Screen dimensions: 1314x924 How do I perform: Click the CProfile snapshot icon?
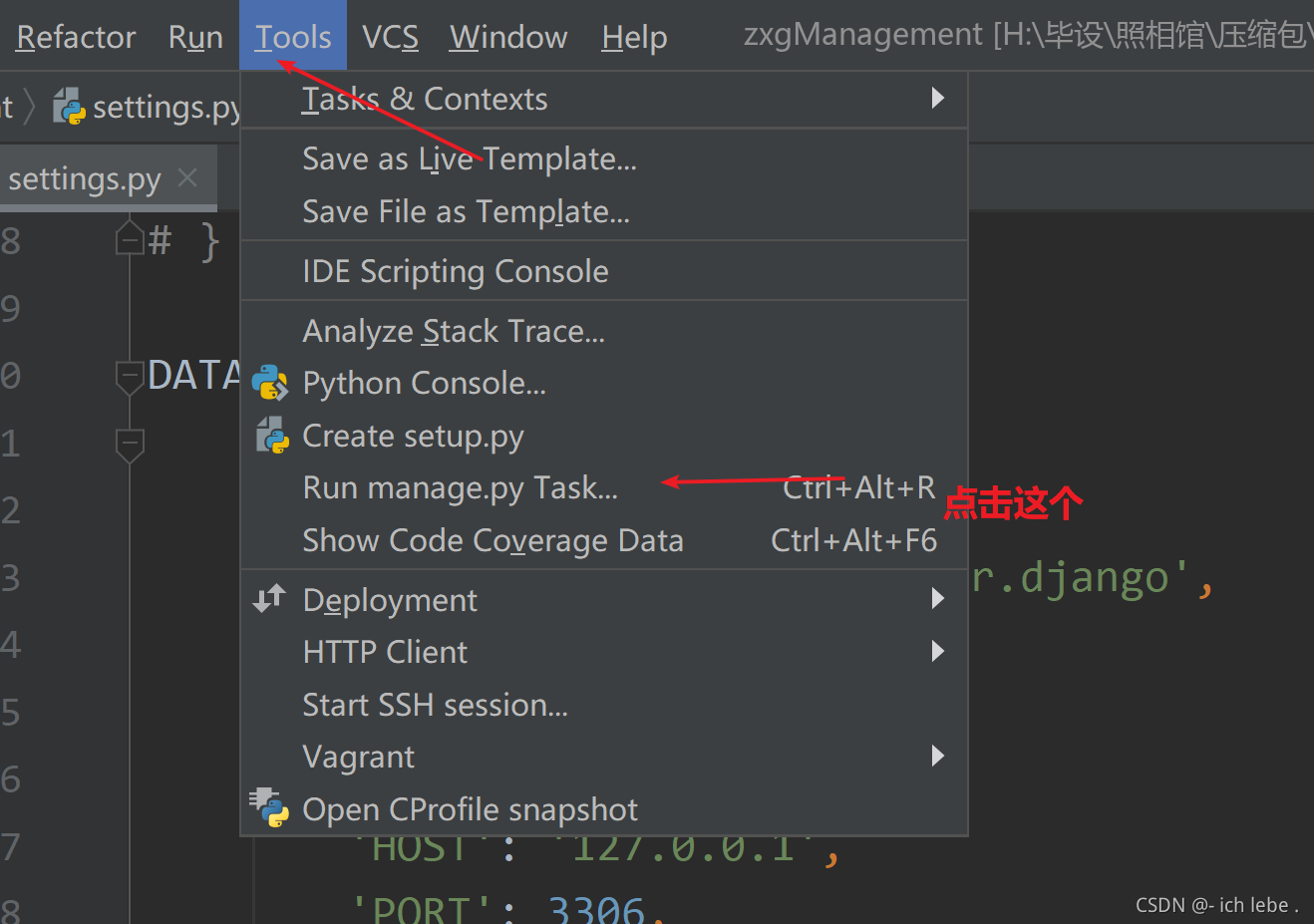269,807
